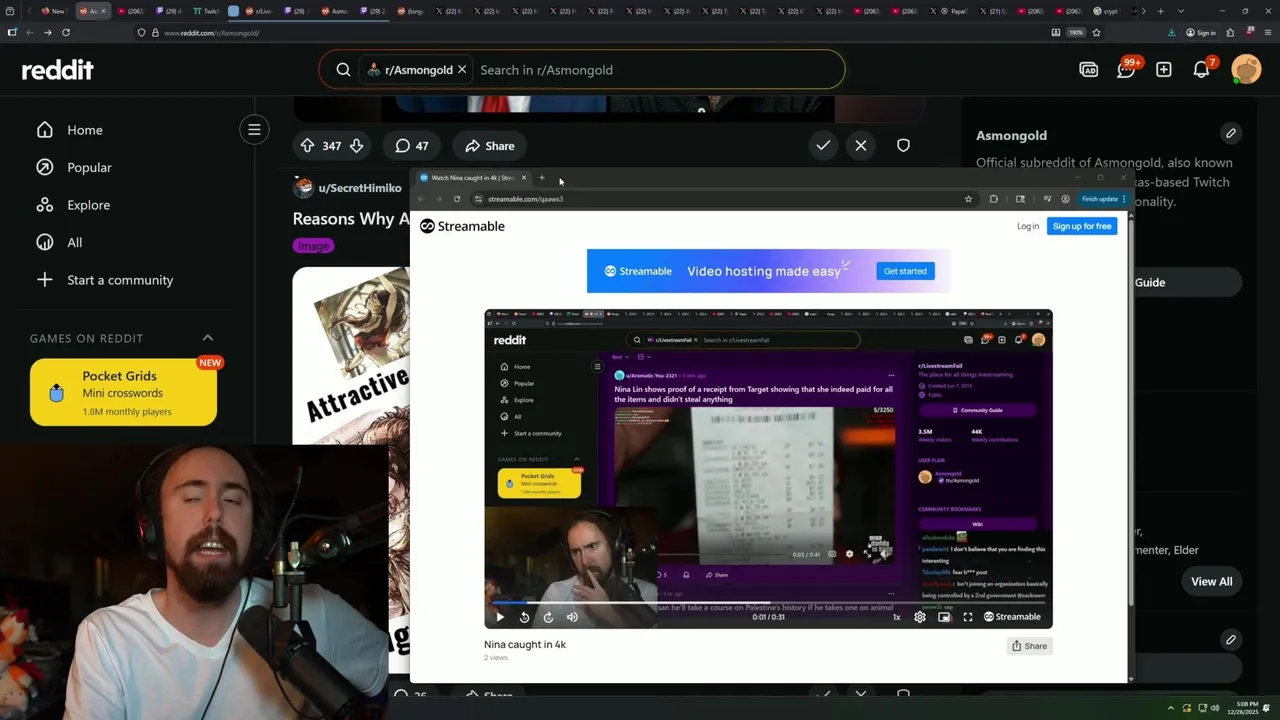Edit the Asmongold community description
Viewport: 1280px width, 720px height.
(x=1231, y=133)
